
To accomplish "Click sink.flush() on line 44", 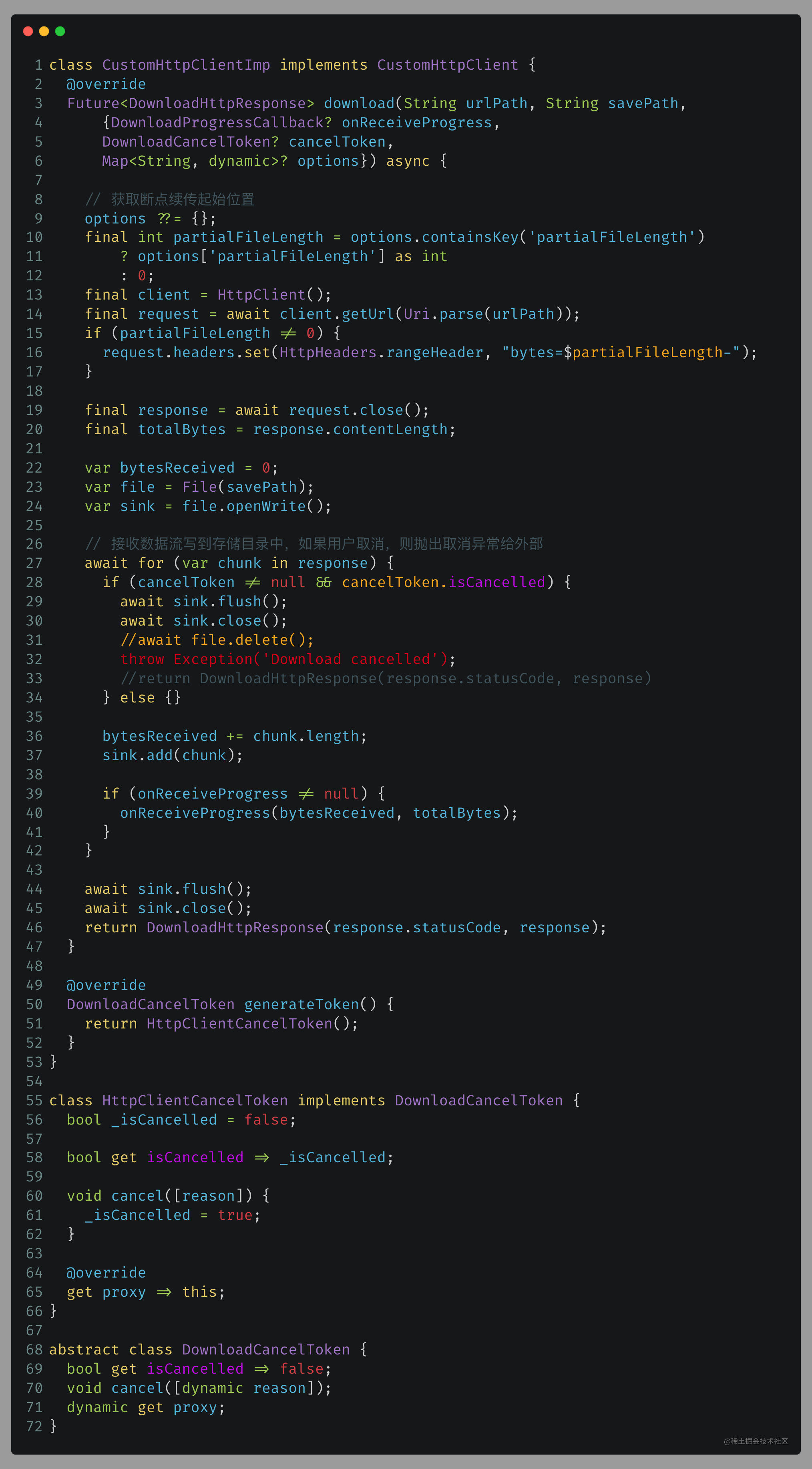I will click(191, 889).
